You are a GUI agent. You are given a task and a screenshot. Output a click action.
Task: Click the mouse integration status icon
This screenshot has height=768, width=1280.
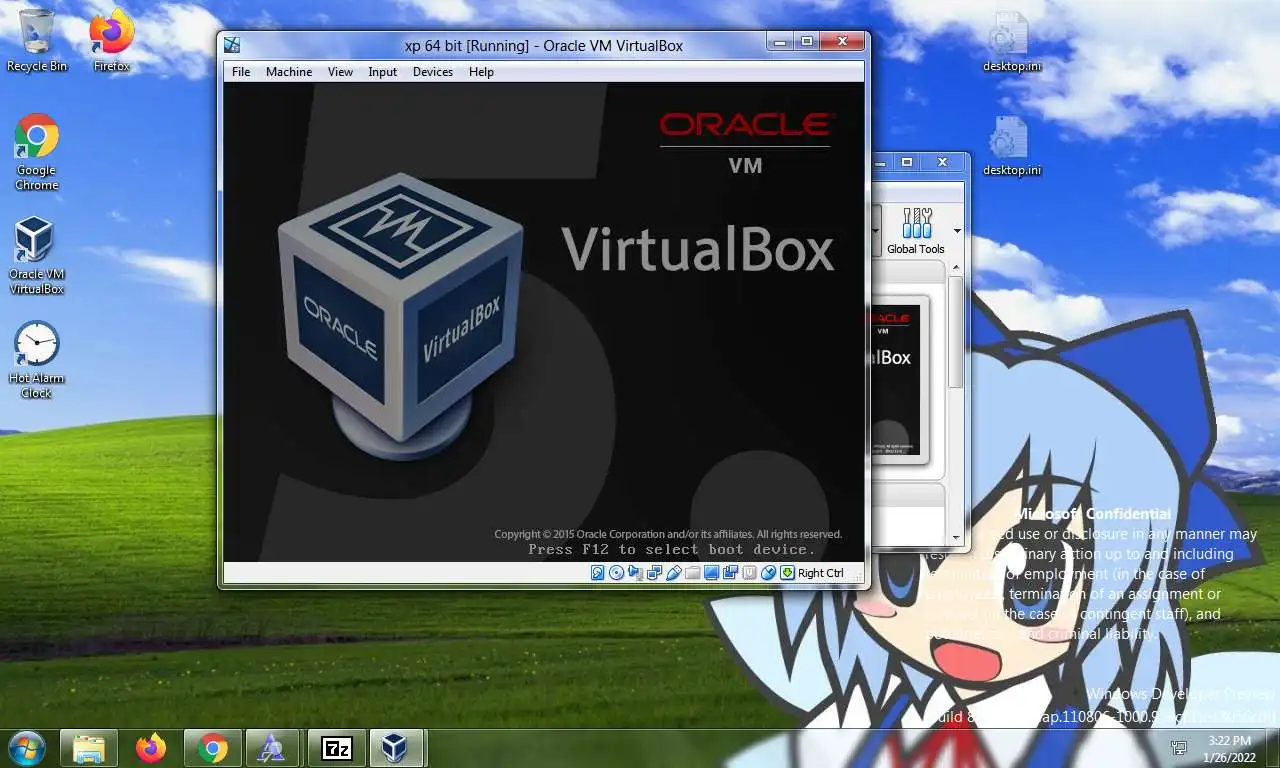point(768,573)
